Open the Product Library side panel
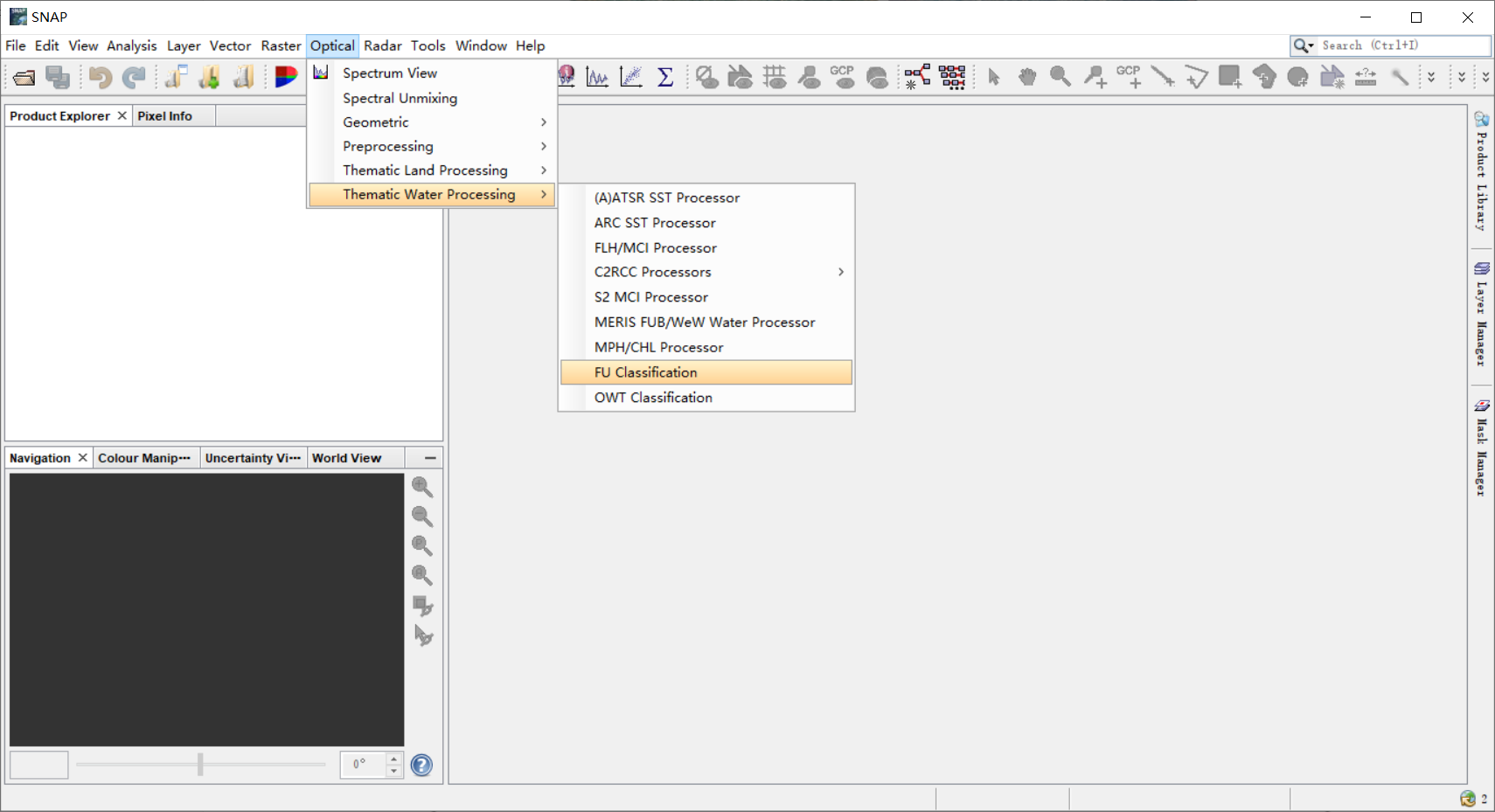The height and width of the screenshot is (812, 1495). coord(1481,171)
